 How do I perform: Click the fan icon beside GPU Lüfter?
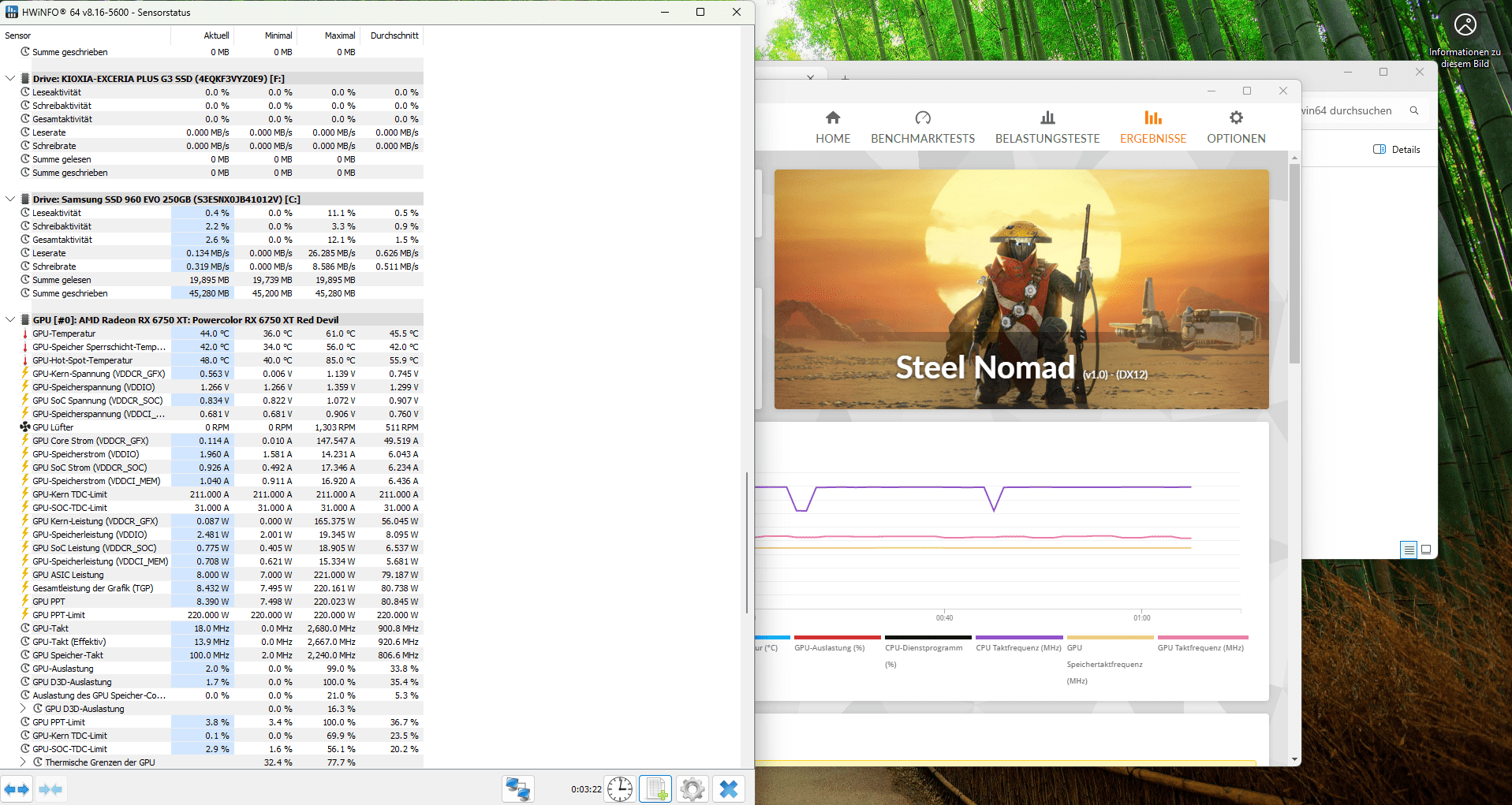pyautogui.click(x=25, y=427)
